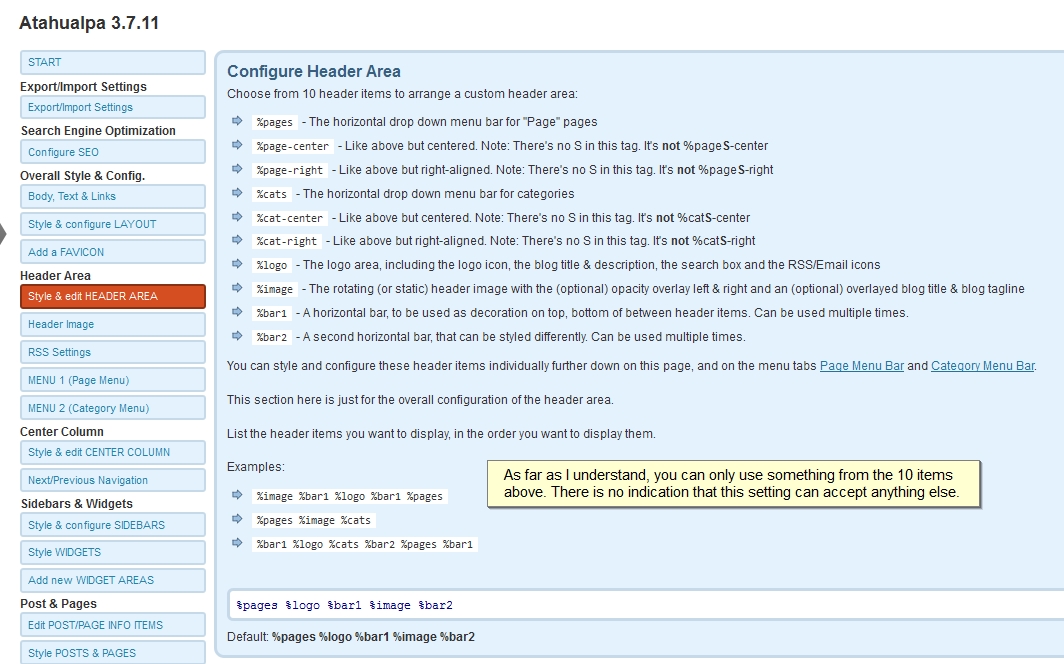Click the Sidebars & Widgets sidebar heading
This screenshot has height=664, width=1064.
coord(77,504)
